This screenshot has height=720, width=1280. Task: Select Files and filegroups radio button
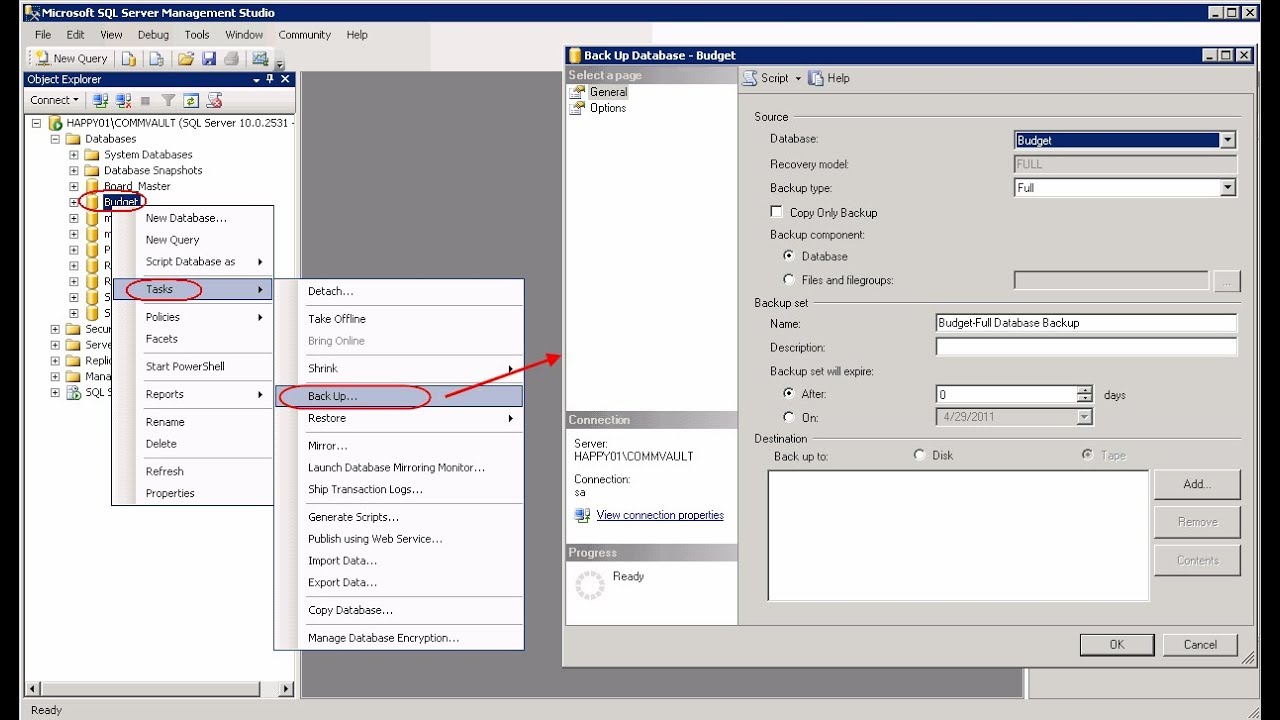tap(790, 280)
